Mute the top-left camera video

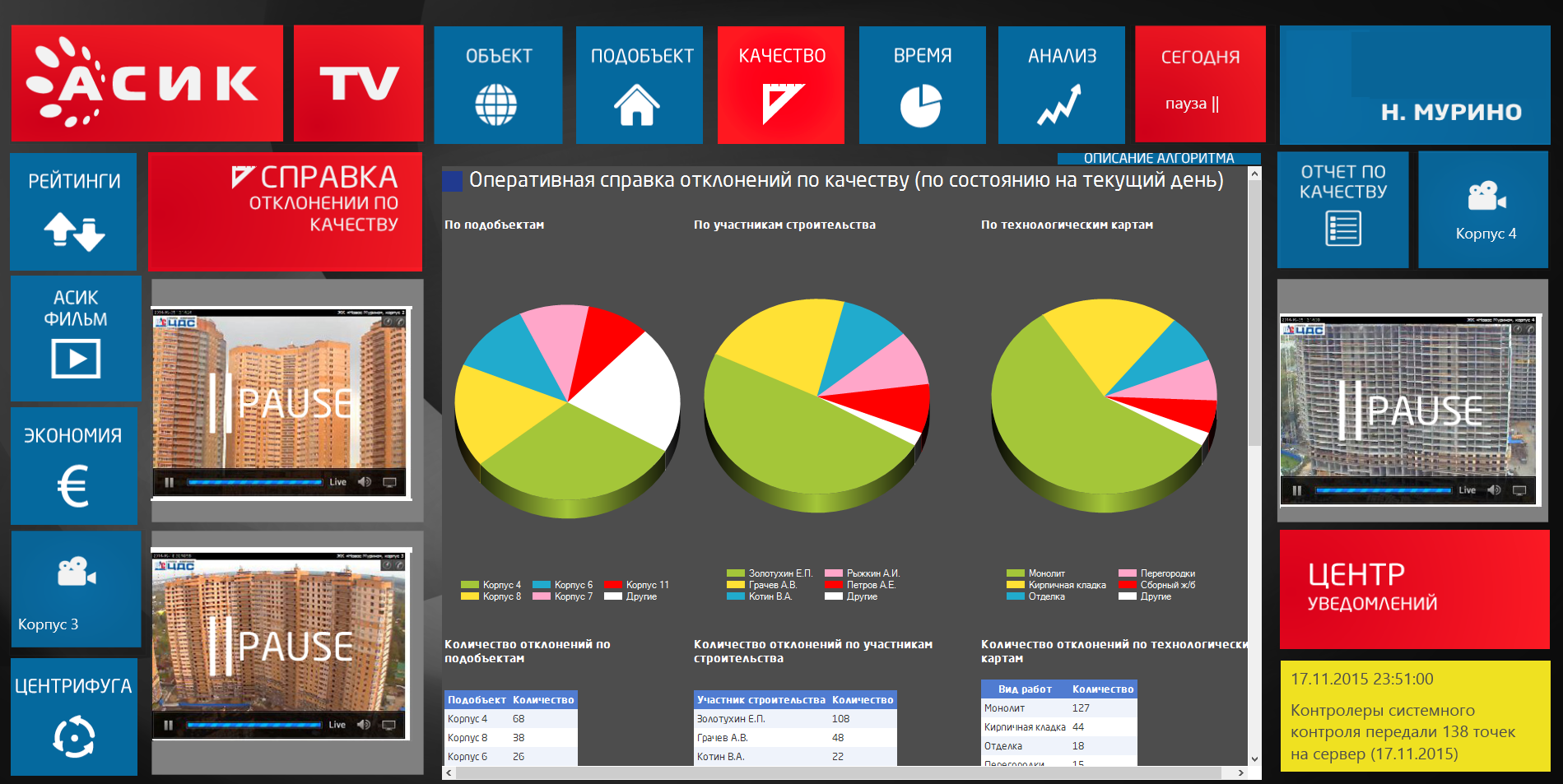pos(365,482)
